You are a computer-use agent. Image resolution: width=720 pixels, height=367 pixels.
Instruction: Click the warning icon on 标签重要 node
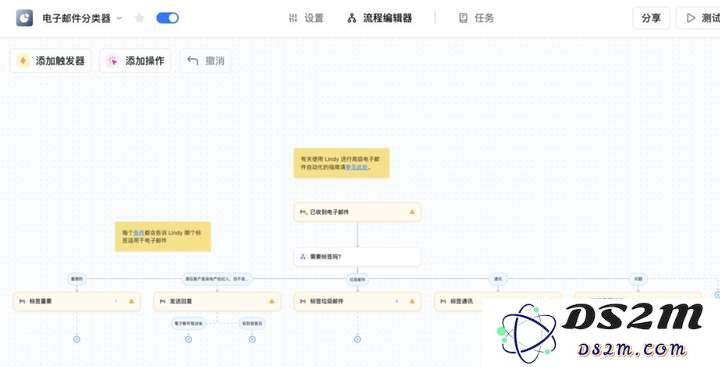tap(132, 302)
